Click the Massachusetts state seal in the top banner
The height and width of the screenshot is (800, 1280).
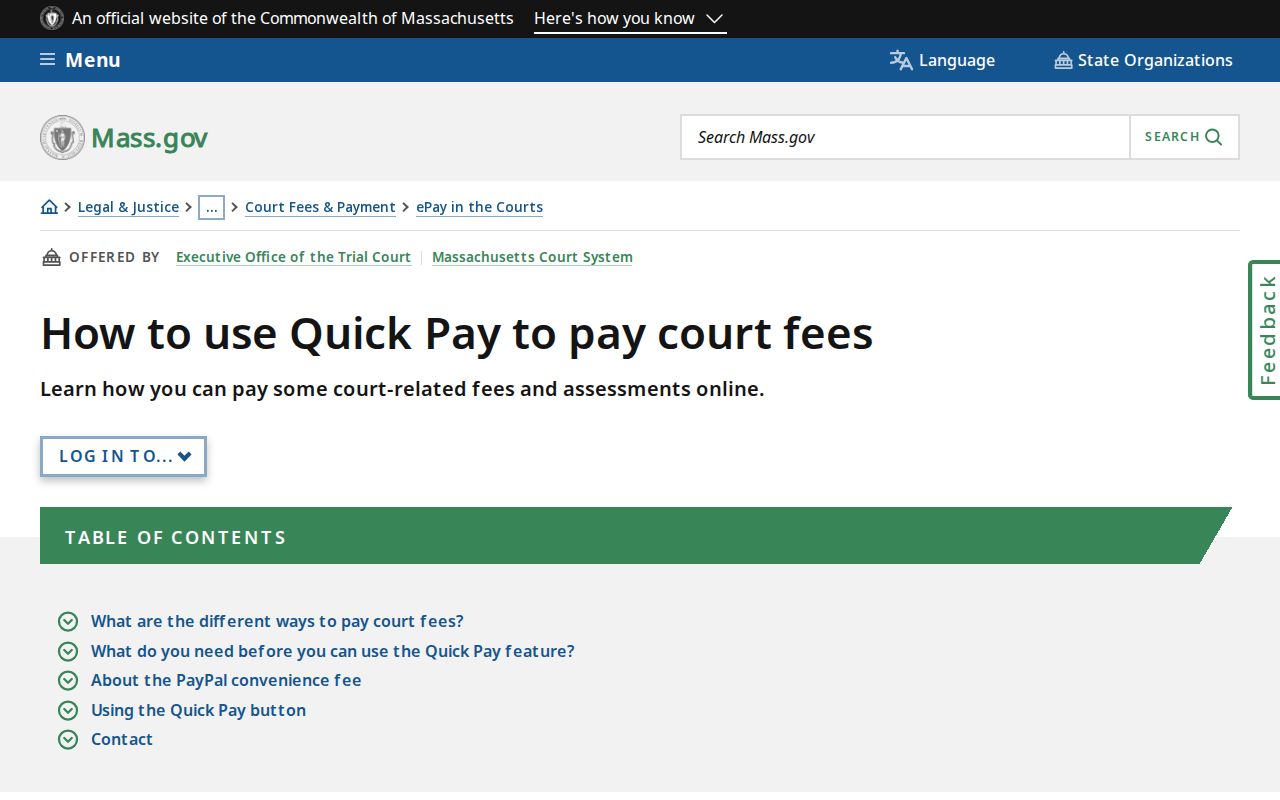point(52,18)
